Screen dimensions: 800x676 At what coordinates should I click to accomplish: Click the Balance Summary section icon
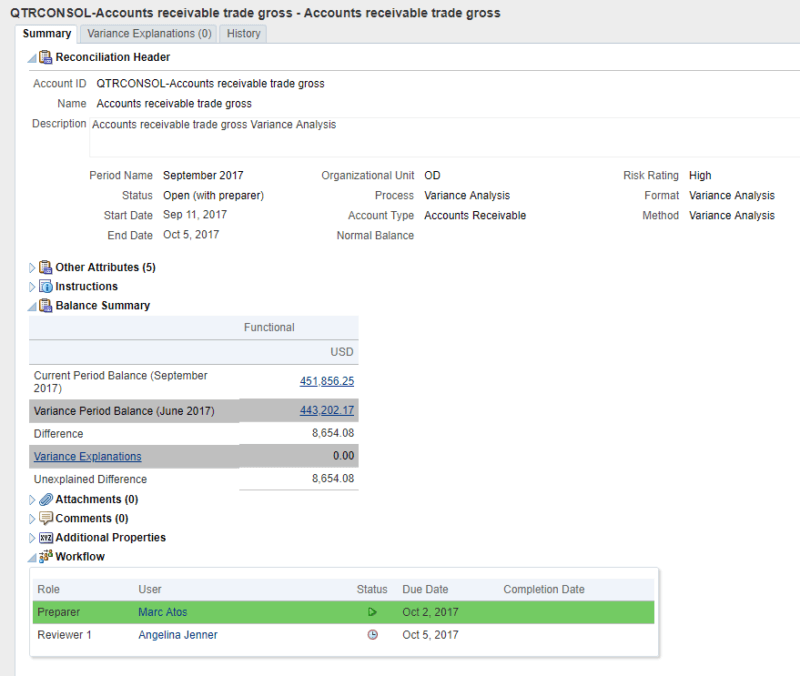(x=46, y=306)
